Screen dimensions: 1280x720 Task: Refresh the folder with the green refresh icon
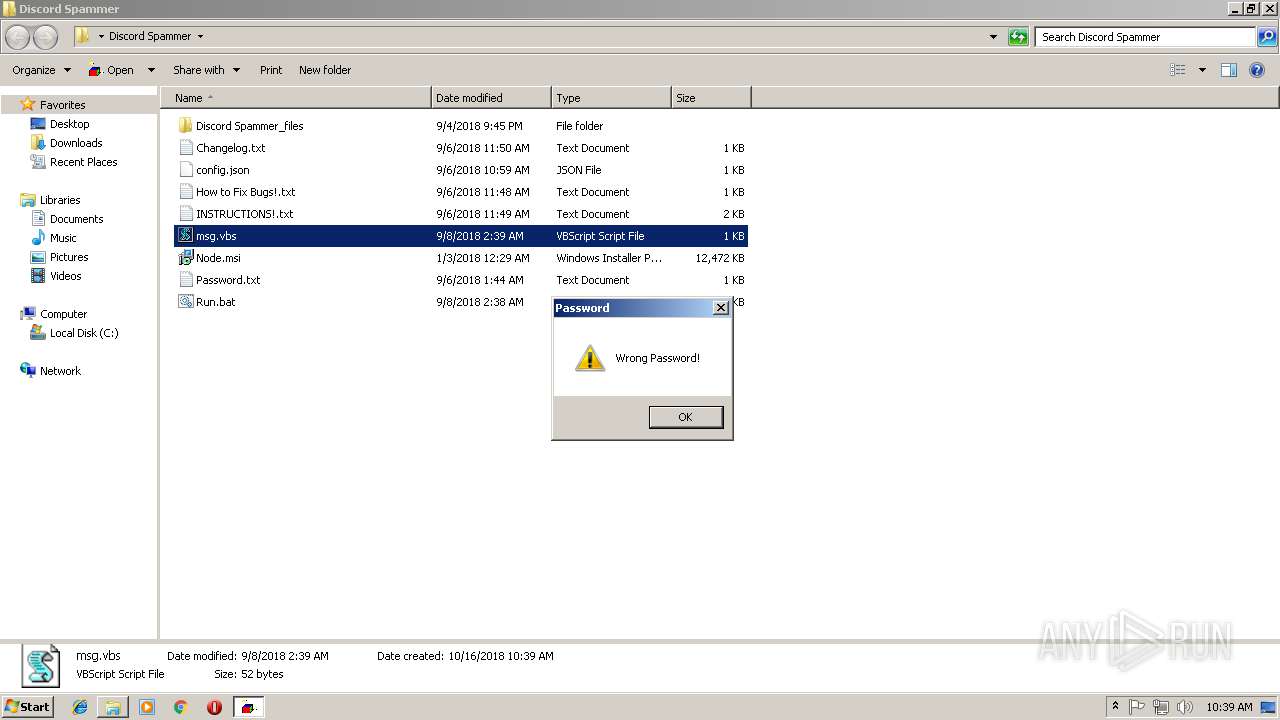[x=1018, y=37]
